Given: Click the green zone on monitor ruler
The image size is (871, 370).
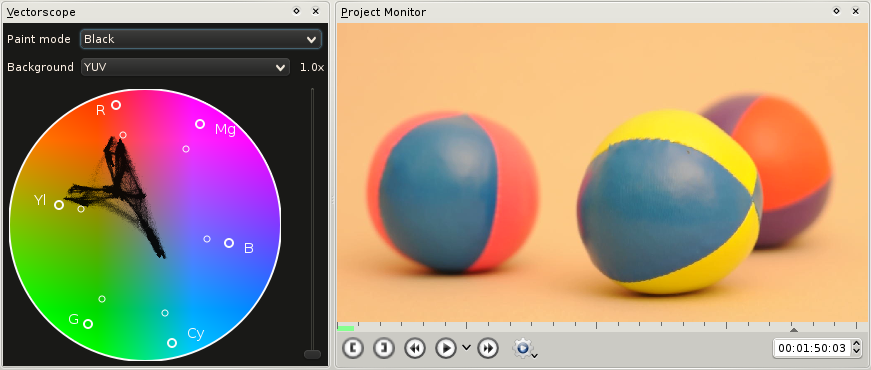Looking at the screenshot, I should 346,329.
